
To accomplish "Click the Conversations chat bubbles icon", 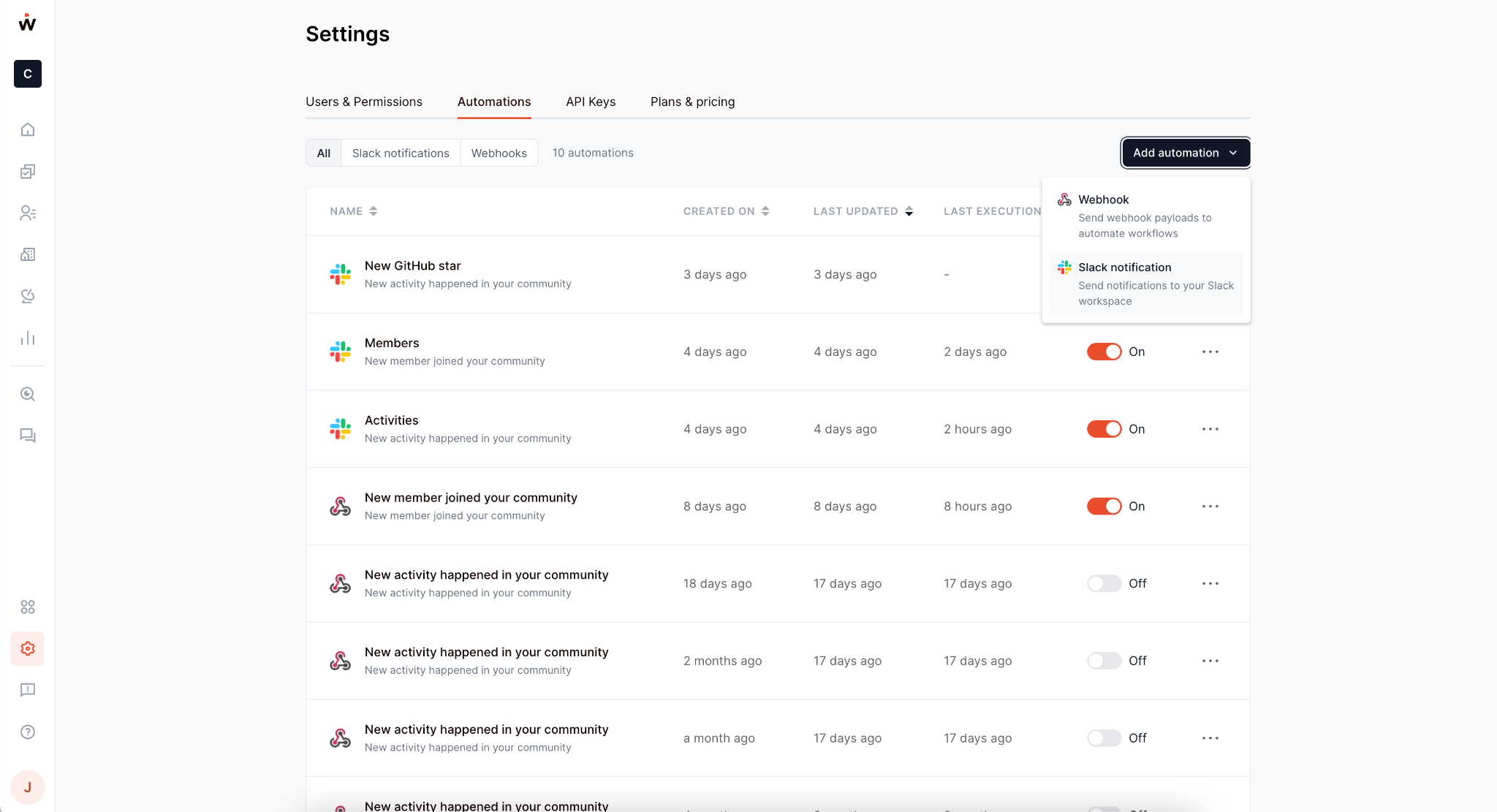I will click(28, 436).
